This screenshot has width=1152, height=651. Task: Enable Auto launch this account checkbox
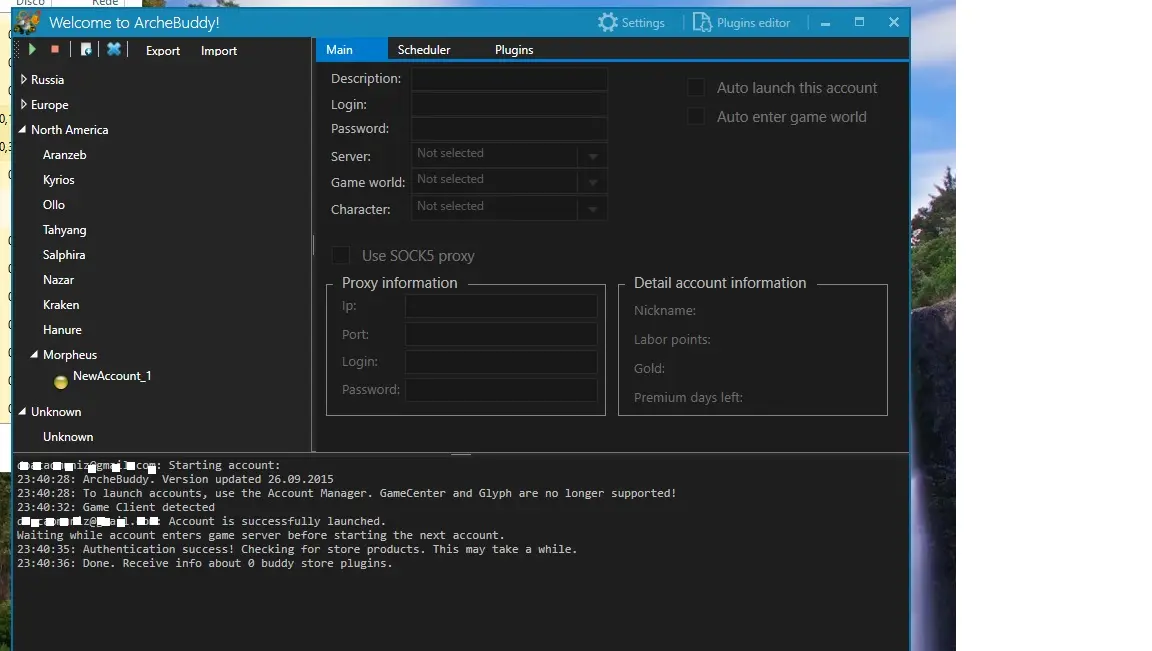(696, 88)
